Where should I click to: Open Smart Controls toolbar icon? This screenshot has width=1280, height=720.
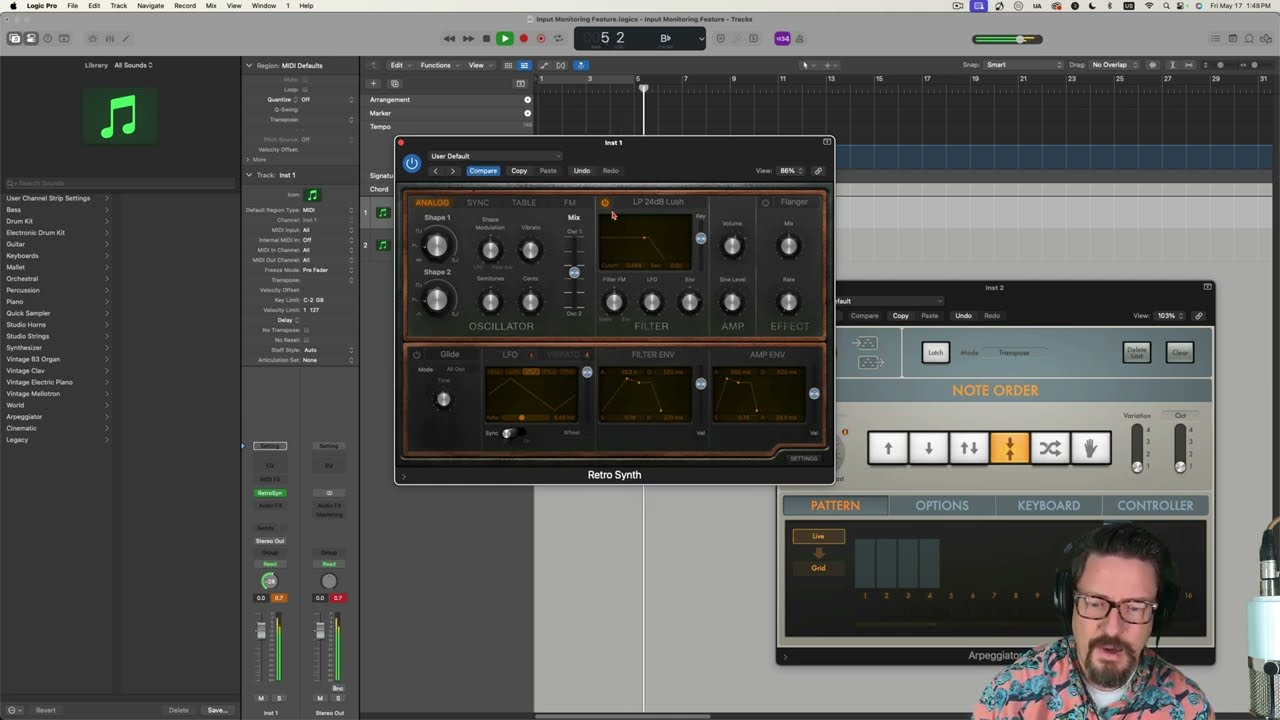92,39
